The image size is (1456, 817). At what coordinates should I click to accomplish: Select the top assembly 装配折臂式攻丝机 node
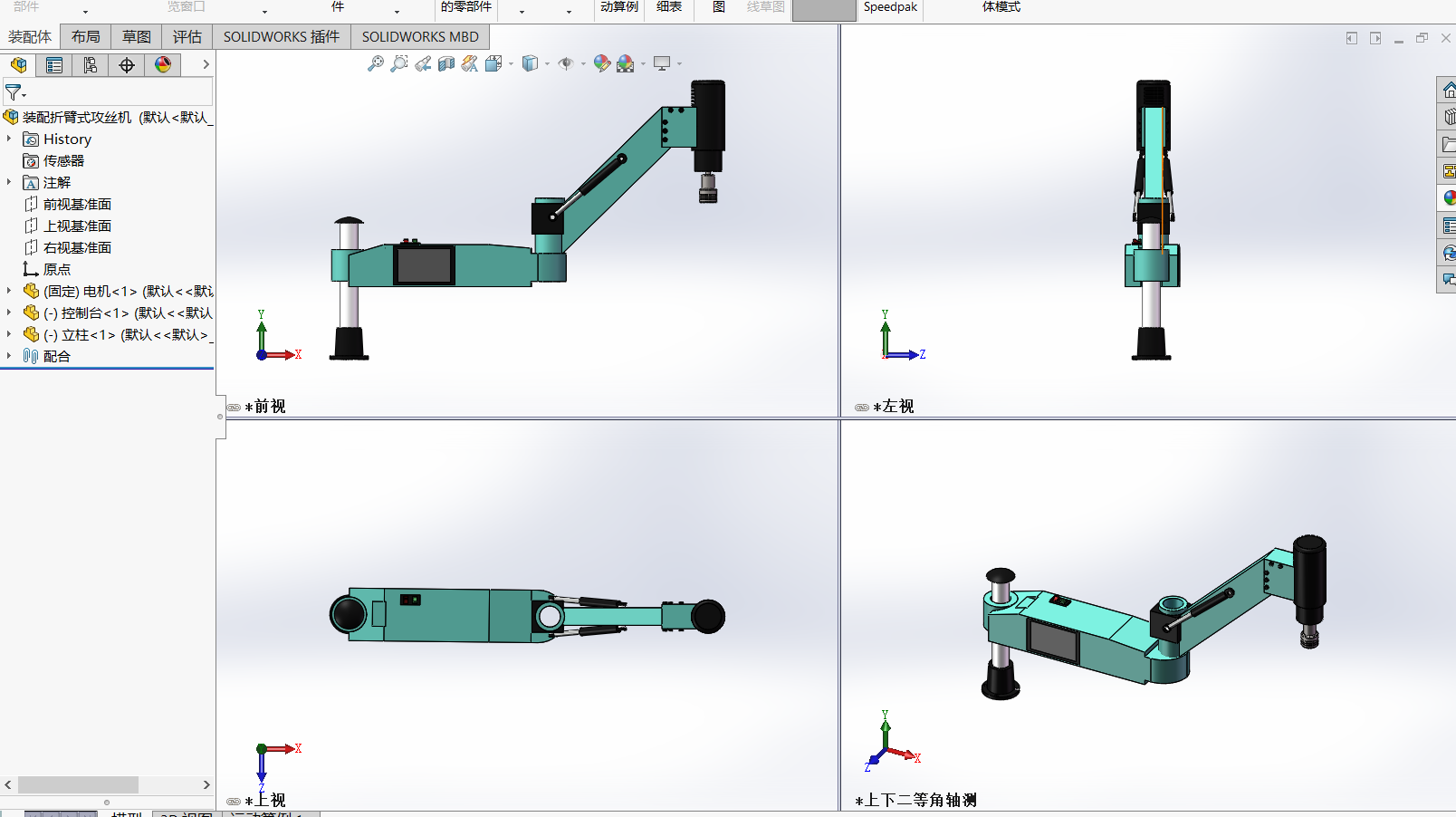tap(109, 117)
